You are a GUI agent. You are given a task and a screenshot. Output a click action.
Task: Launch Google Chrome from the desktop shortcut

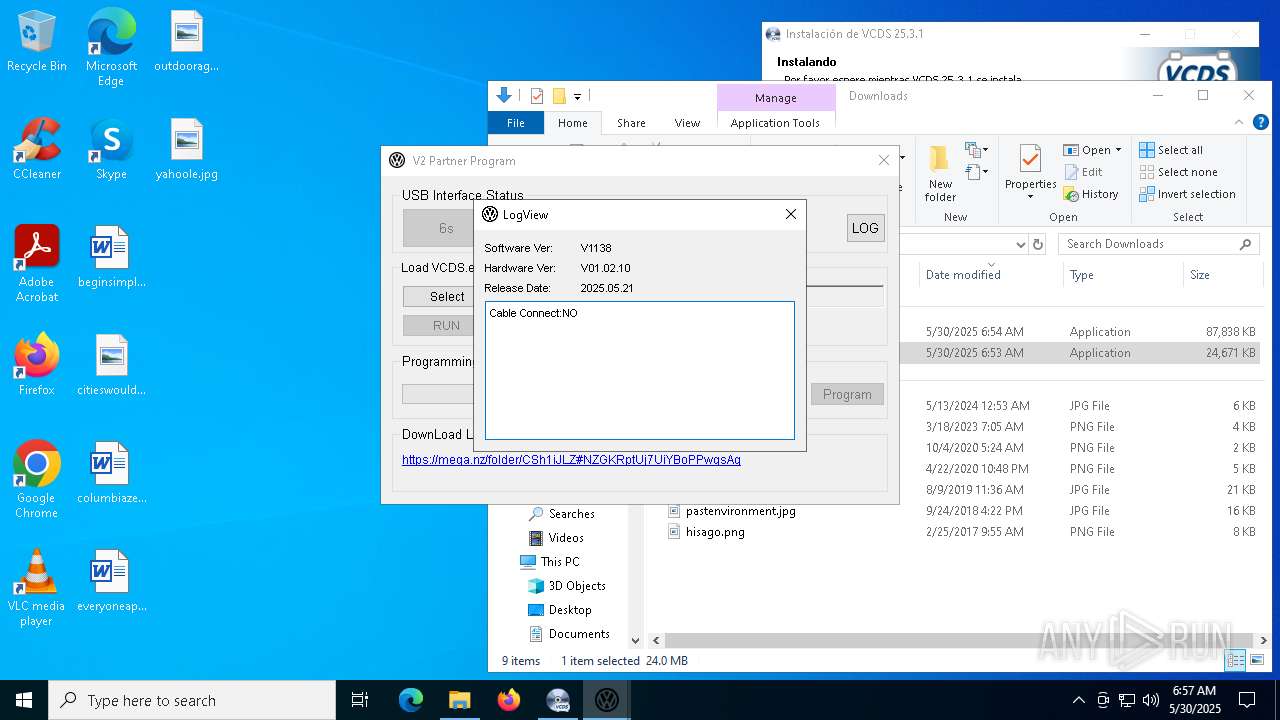pos(37,479)
